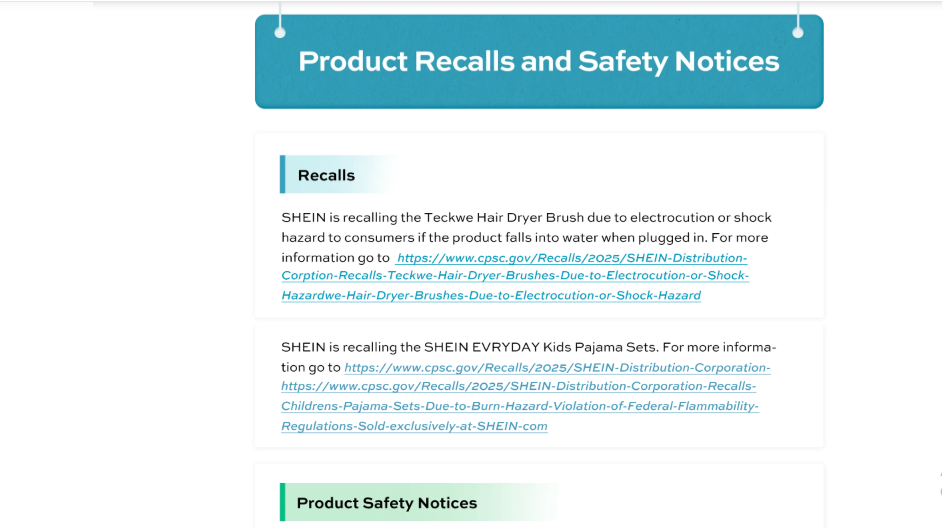Click the link line starting with Childrens-Pajama-Sets-Due-to-Burn
The image size is (942, 528).
pyautogui.click(x=520, y=406)
